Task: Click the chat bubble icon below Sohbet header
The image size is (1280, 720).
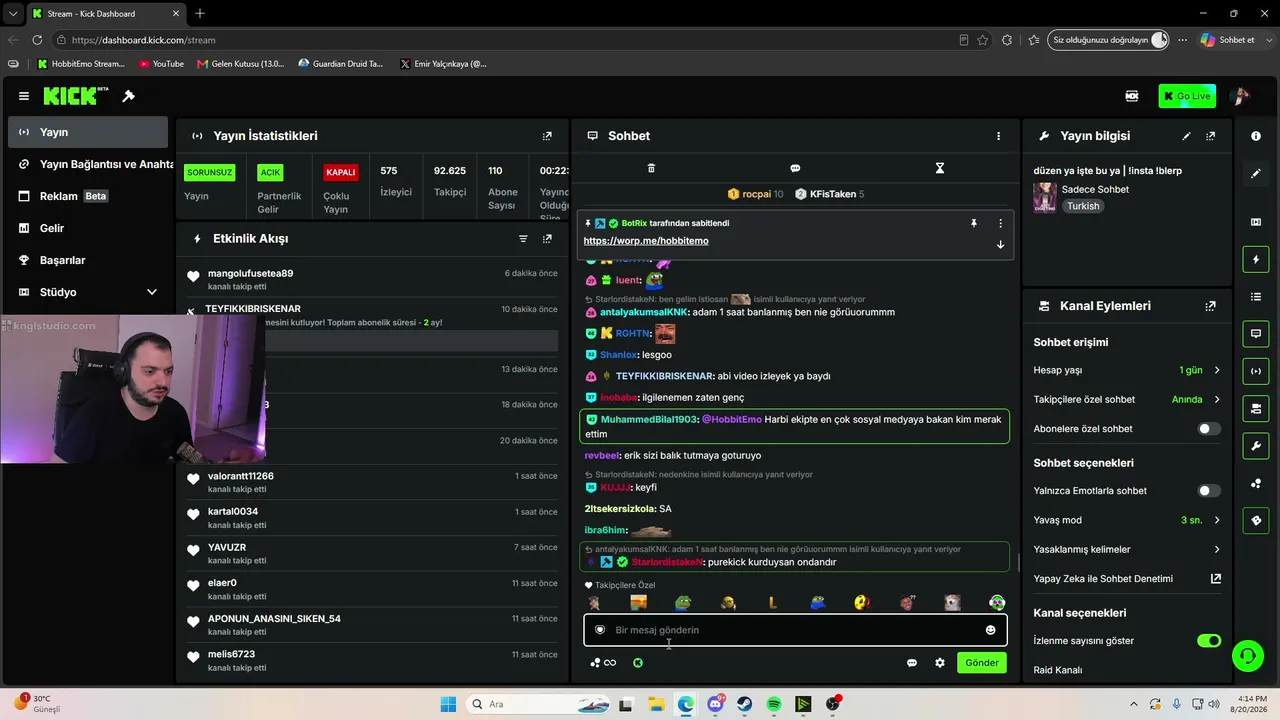Action: [795, 168]
